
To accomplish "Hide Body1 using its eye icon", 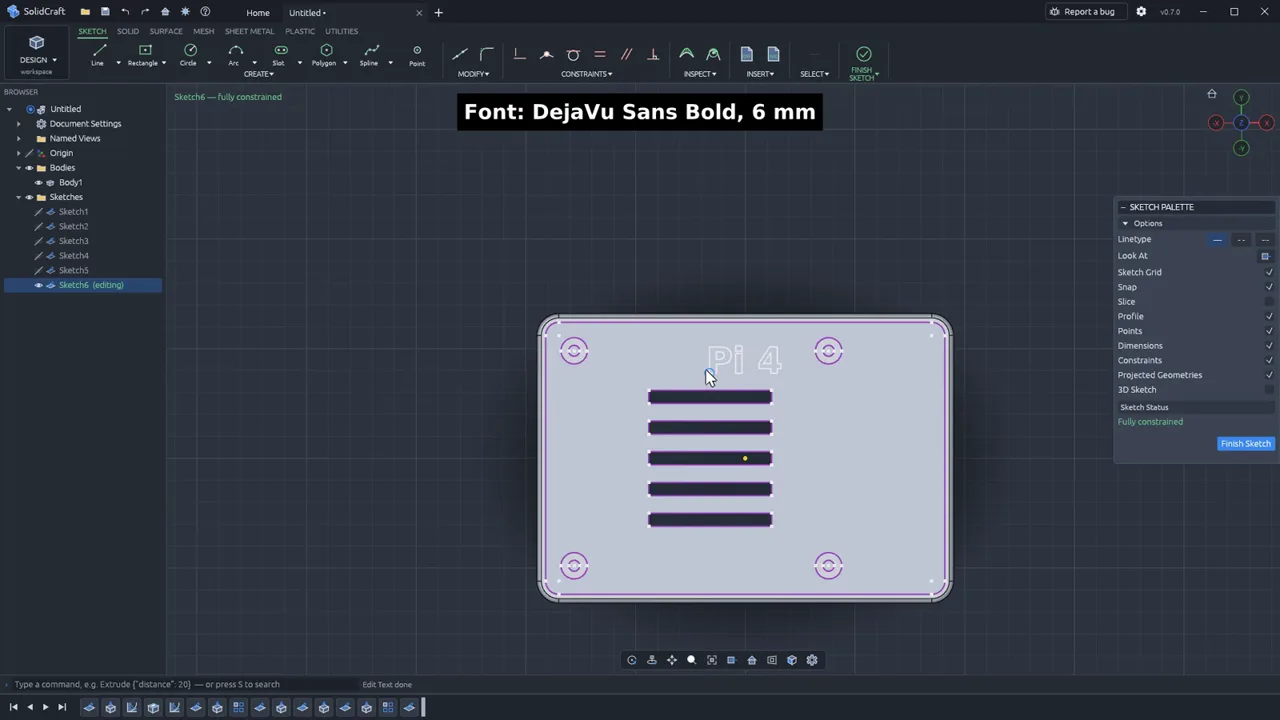I will point(39,183).
